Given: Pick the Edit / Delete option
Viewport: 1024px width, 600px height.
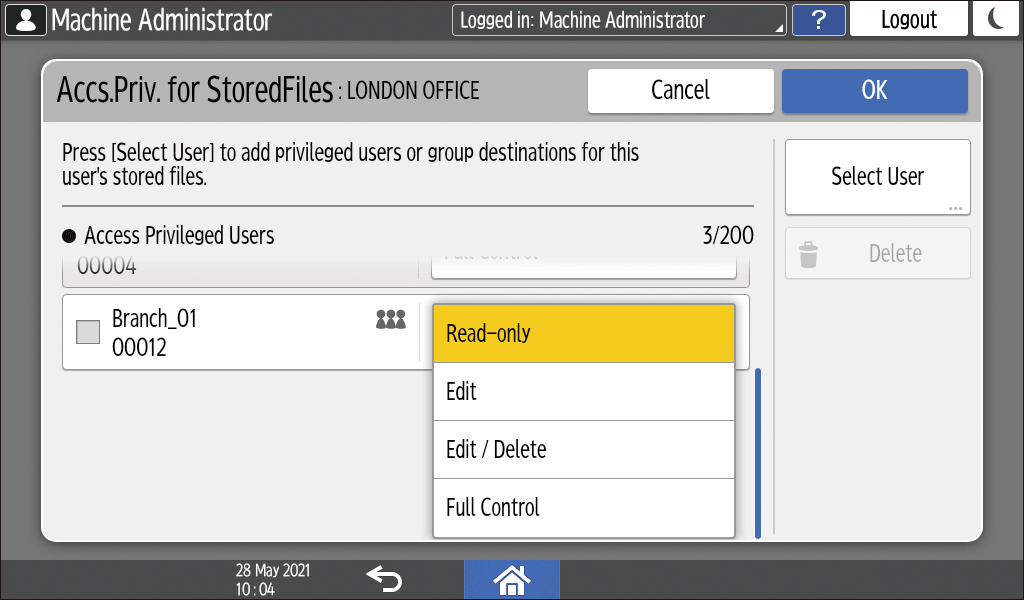Looking at the screenshot, I should [583, 449].
